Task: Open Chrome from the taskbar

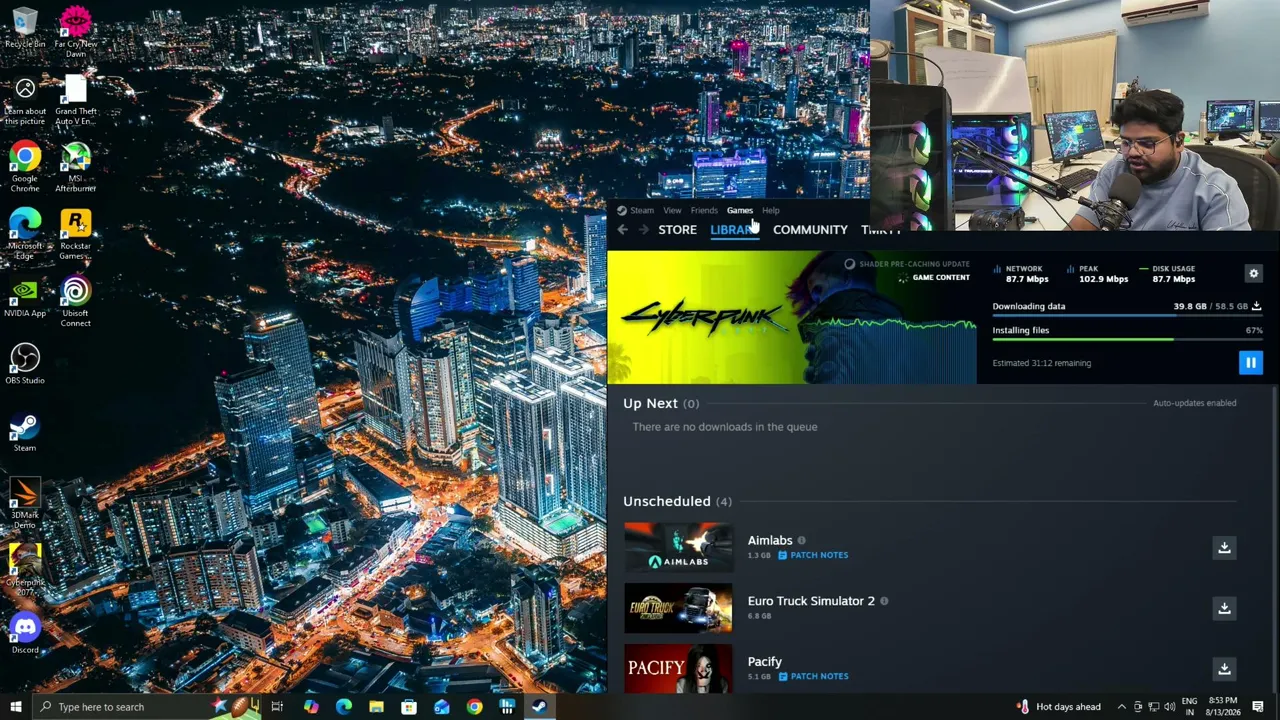Action: click(474, 707)
